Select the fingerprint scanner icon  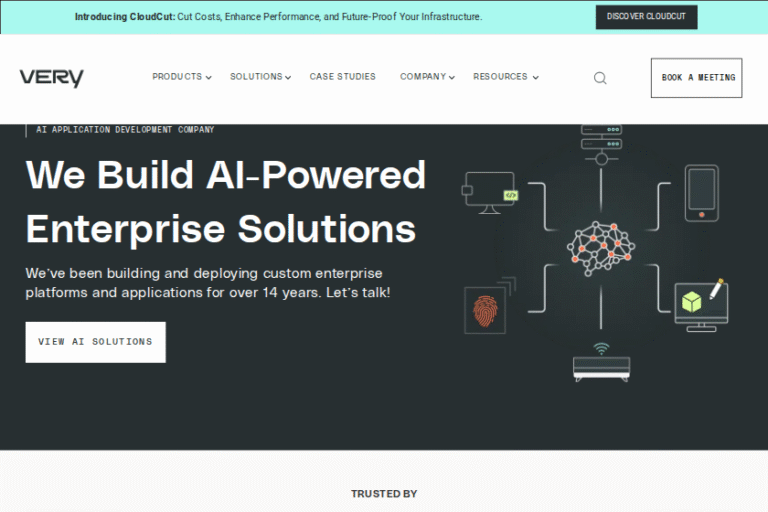[x=487, y=309]
